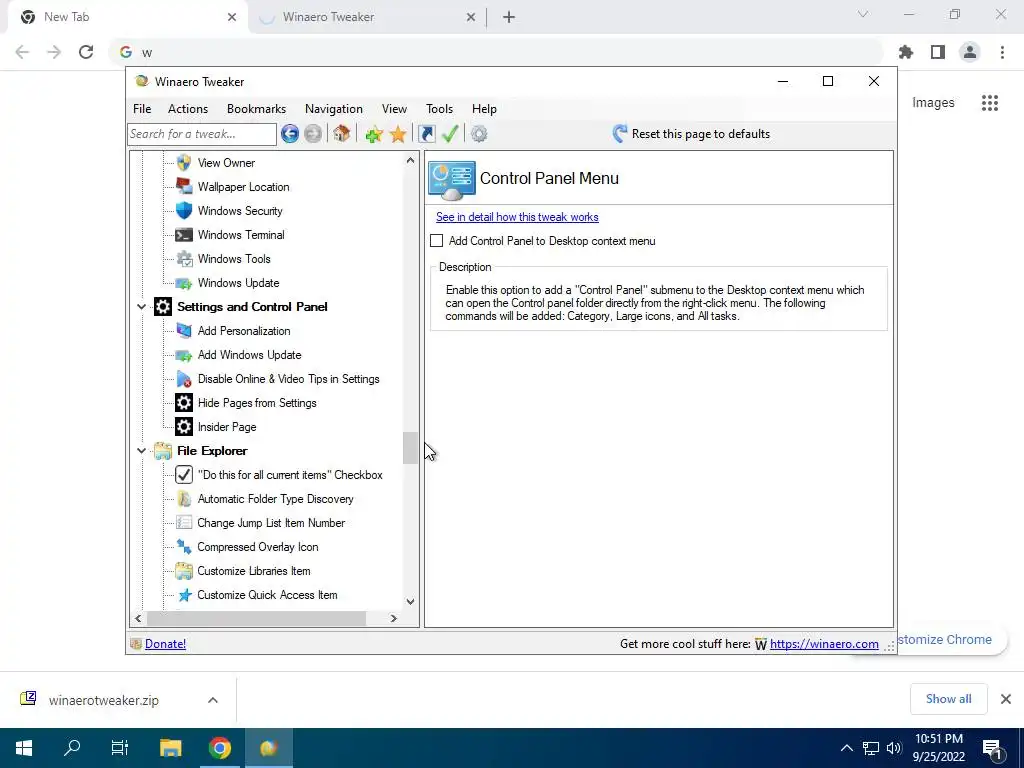Open the https://winaero.com link
The width and height of the screenshot is (1024, 768).
pos(824,644)
